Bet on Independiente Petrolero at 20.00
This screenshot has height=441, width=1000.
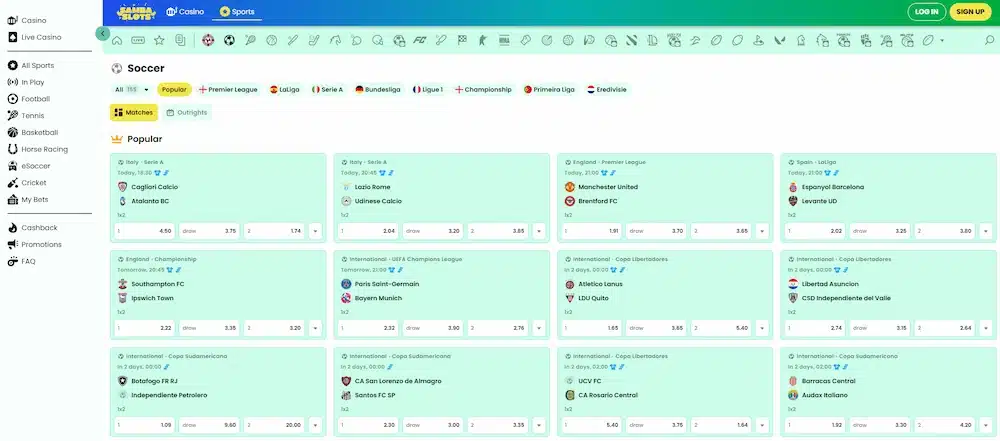coord(274,425)
